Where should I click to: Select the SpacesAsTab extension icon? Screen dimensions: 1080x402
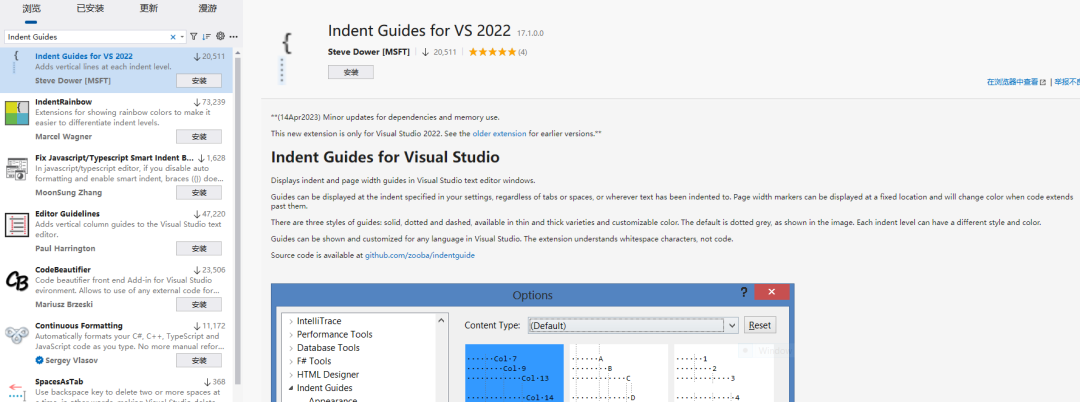click(x=16, y=391)
